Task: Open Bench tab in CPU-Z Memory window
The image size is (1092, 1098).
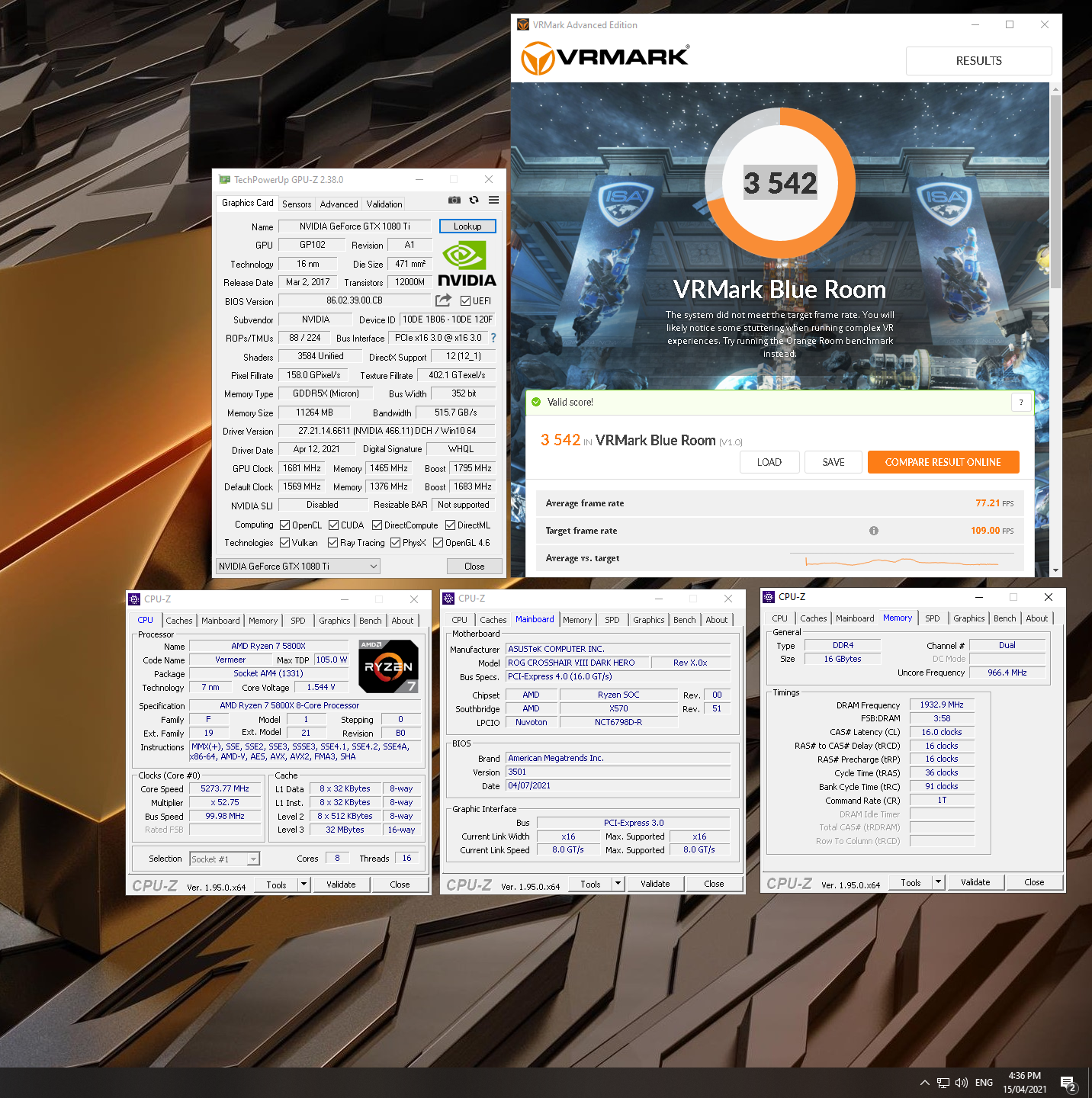Action: 1004,618
